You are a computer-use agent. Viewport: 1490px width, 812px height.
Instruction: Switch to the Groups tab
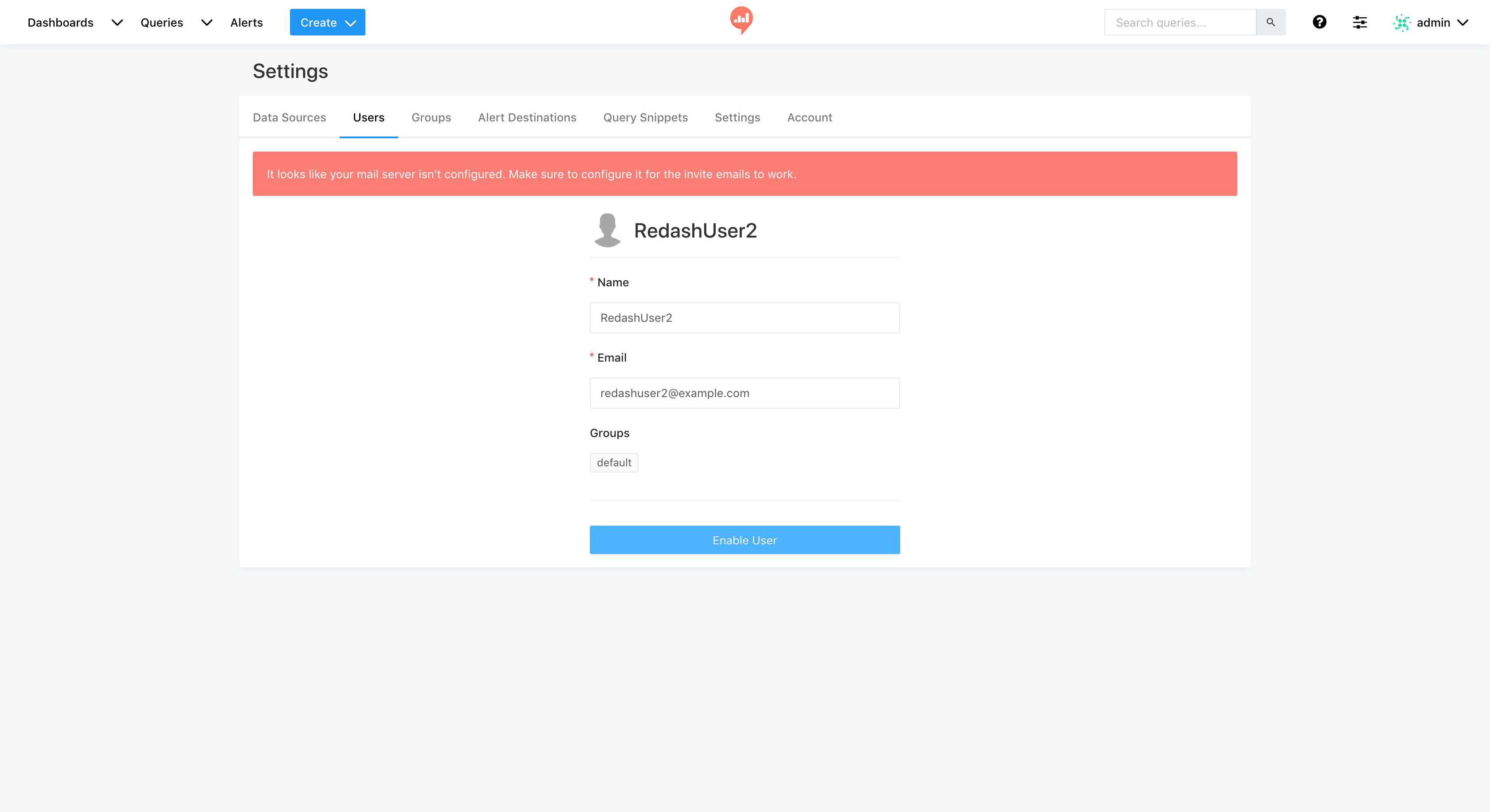pyautogui.click(x=431, y=117)
